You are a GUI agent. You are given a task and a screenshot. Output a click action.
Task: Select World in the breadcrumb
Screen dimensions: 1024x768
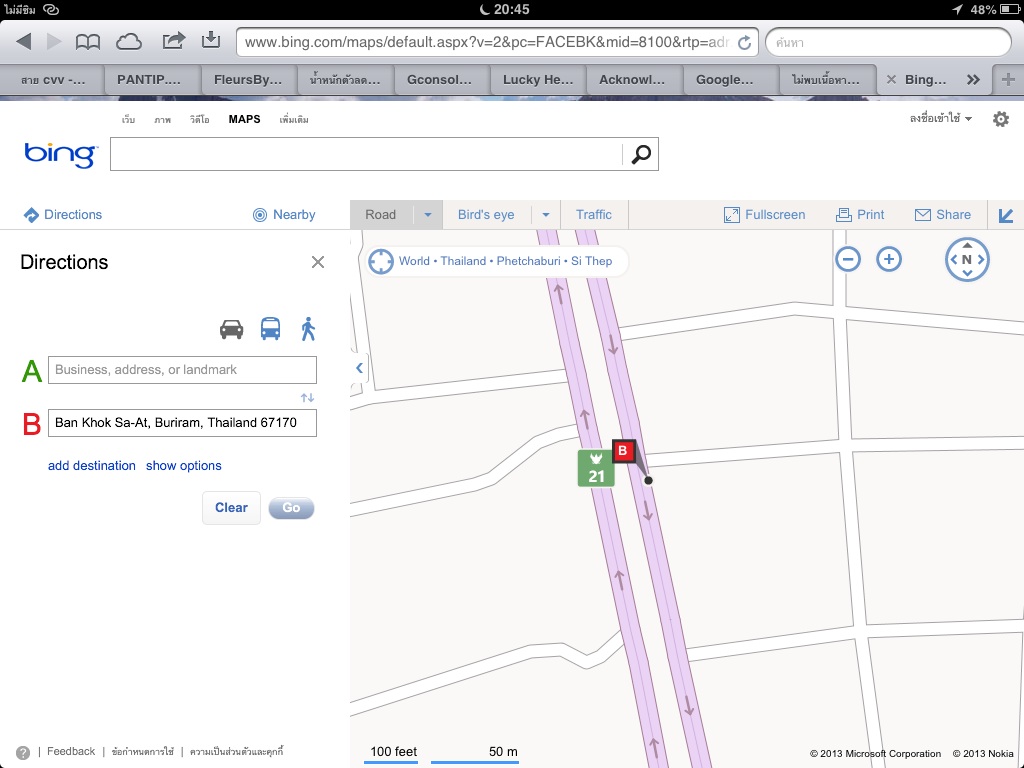(x=414, y=261)
